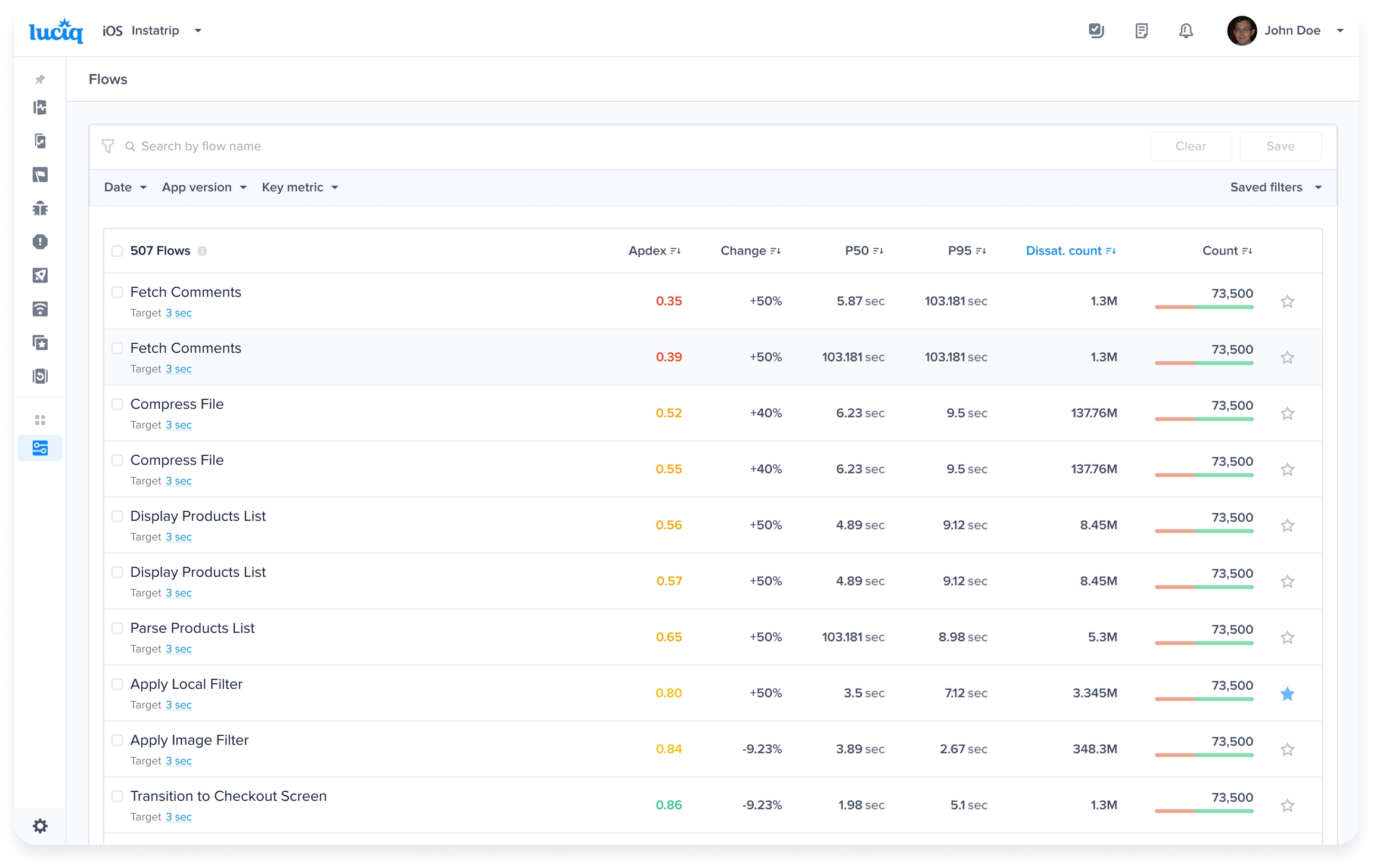Viewport: 1373px width, 868px height.
Task: Unstar the Apply Local Filter flow
Action: [x=1287, y=693]
